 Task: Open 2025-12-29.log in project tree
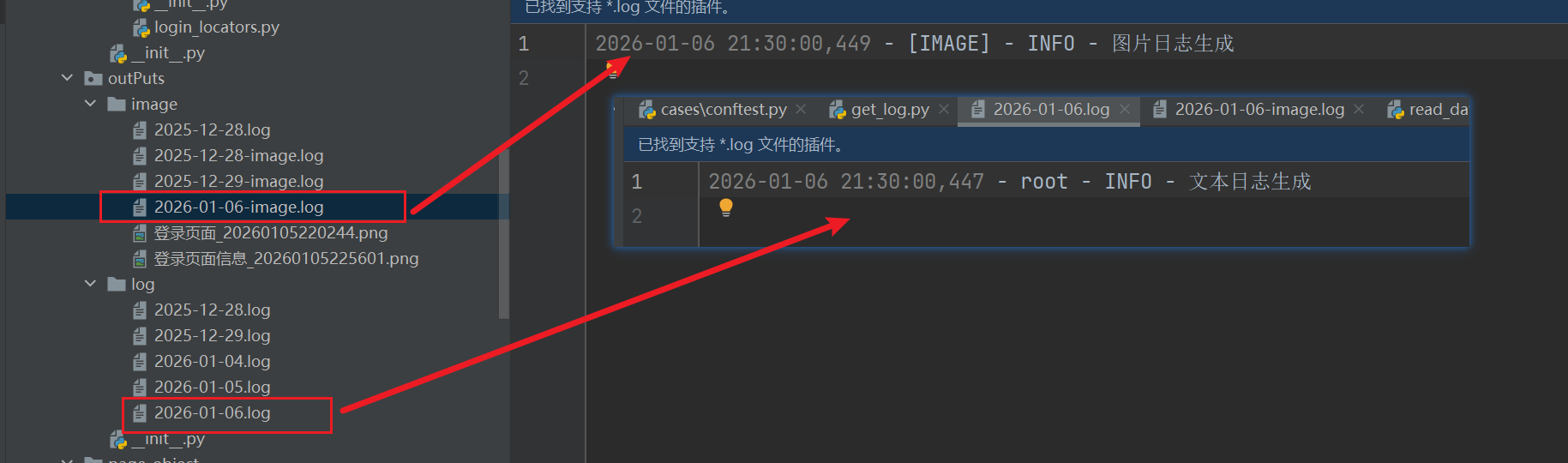(212, 336)
